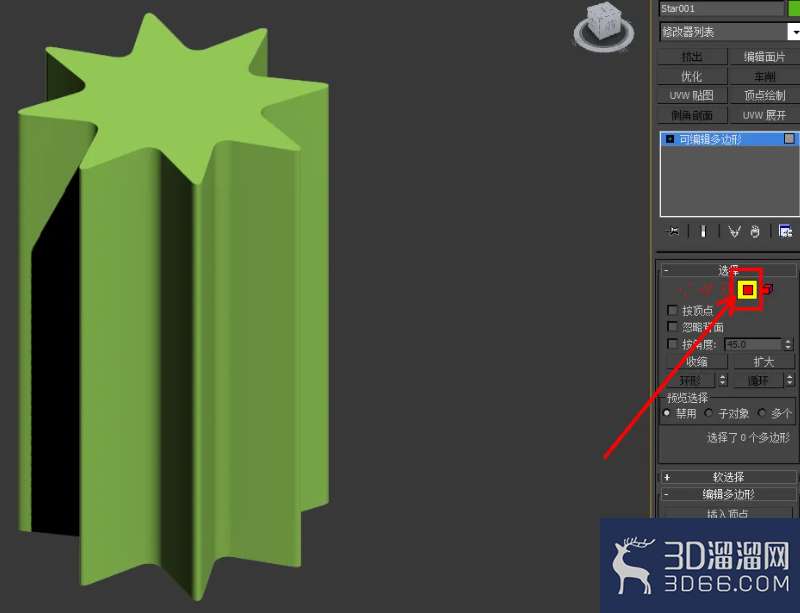The height and width of the screenshot is (613, 800).
Task: Click the Pin Stack icon
Action: coord(672,231)
